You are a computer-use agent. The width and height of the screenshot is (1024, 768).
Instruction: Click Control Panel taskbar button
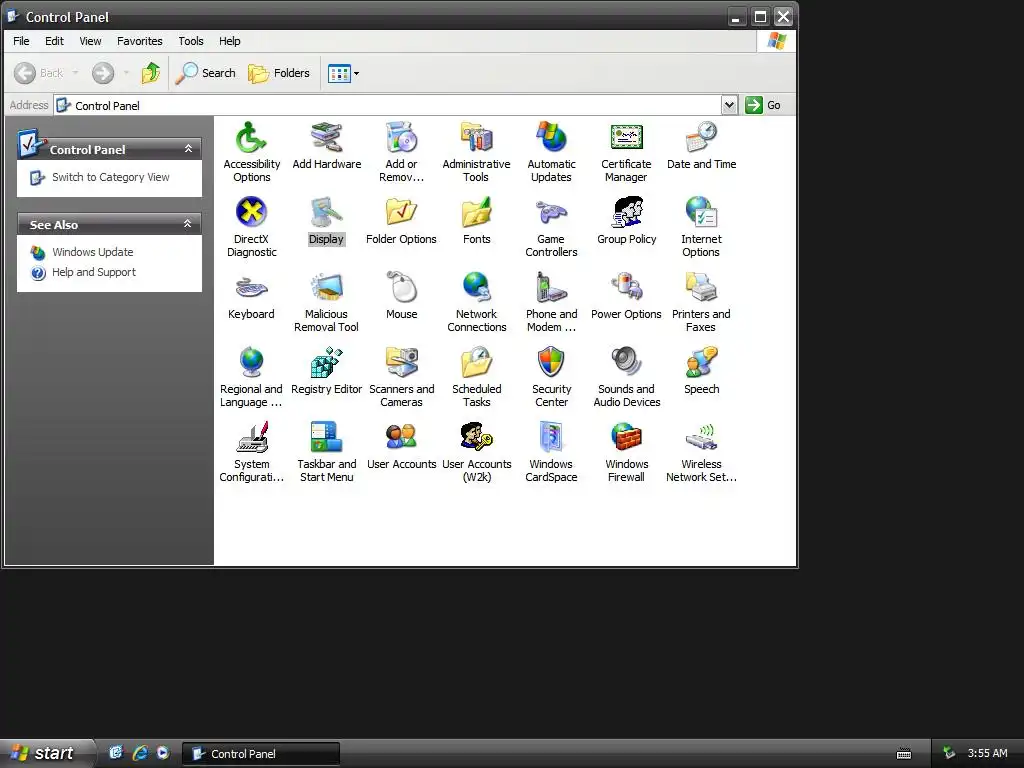(261, 754)
